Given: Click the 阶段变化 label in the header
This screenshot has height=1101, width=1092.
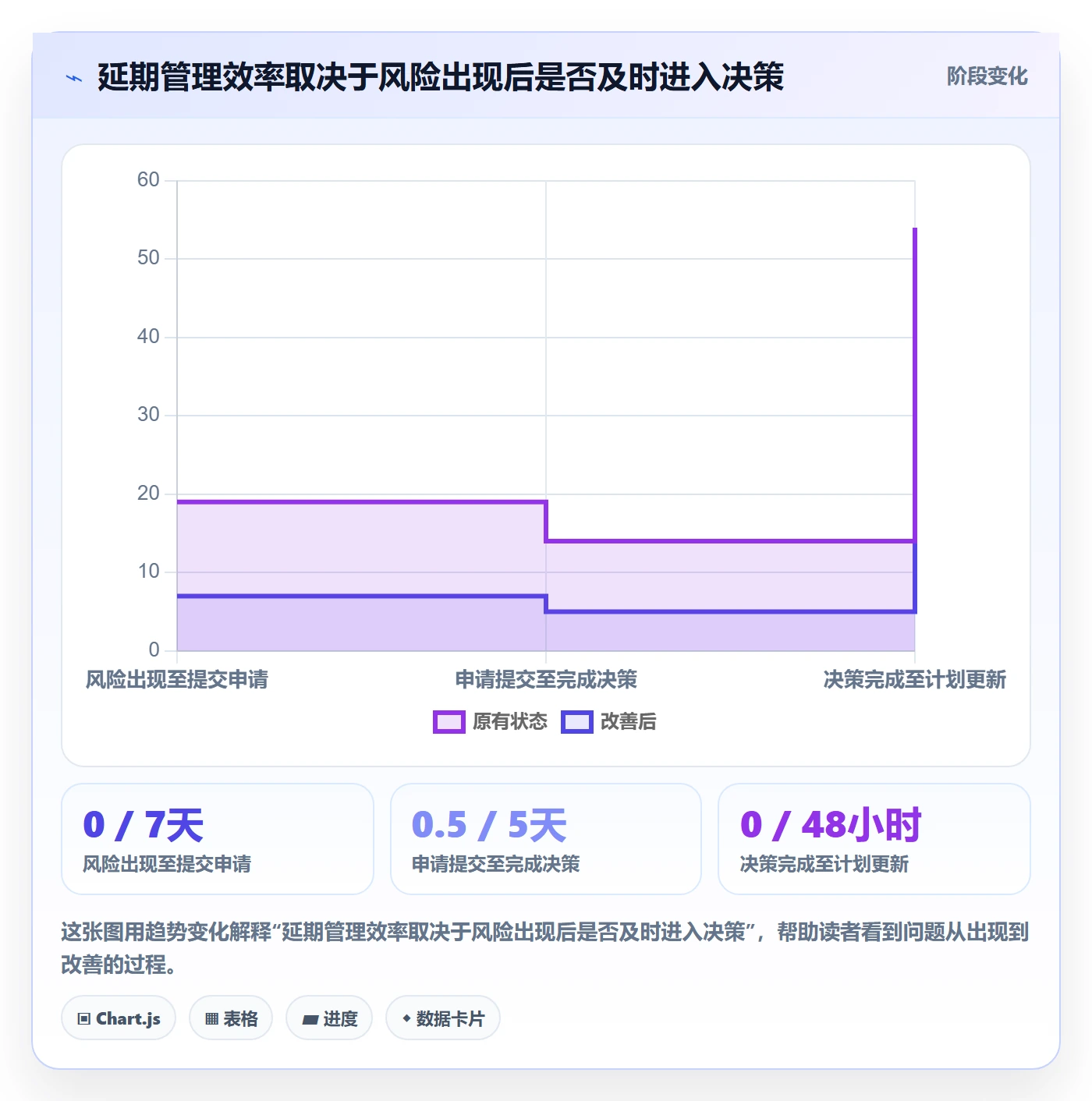Looking at the screenshot, I should tap(987, 76).
